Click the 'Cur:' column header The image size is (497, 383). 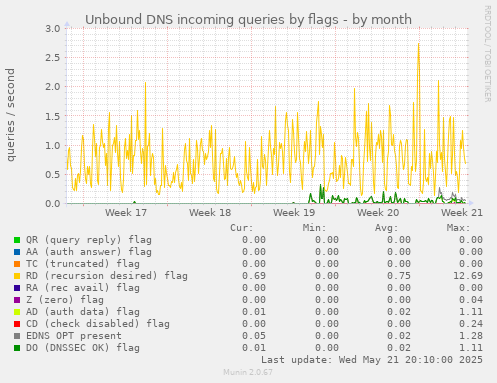coord(242,228)
